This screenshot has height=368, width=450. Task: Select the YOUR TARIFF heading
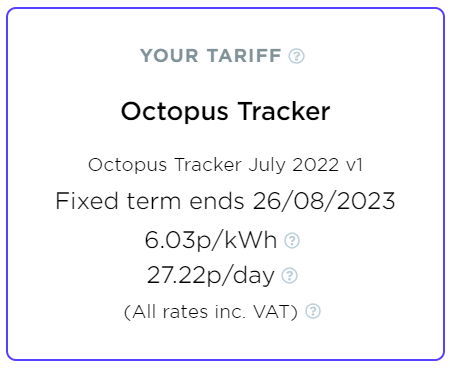pos(211,56)
